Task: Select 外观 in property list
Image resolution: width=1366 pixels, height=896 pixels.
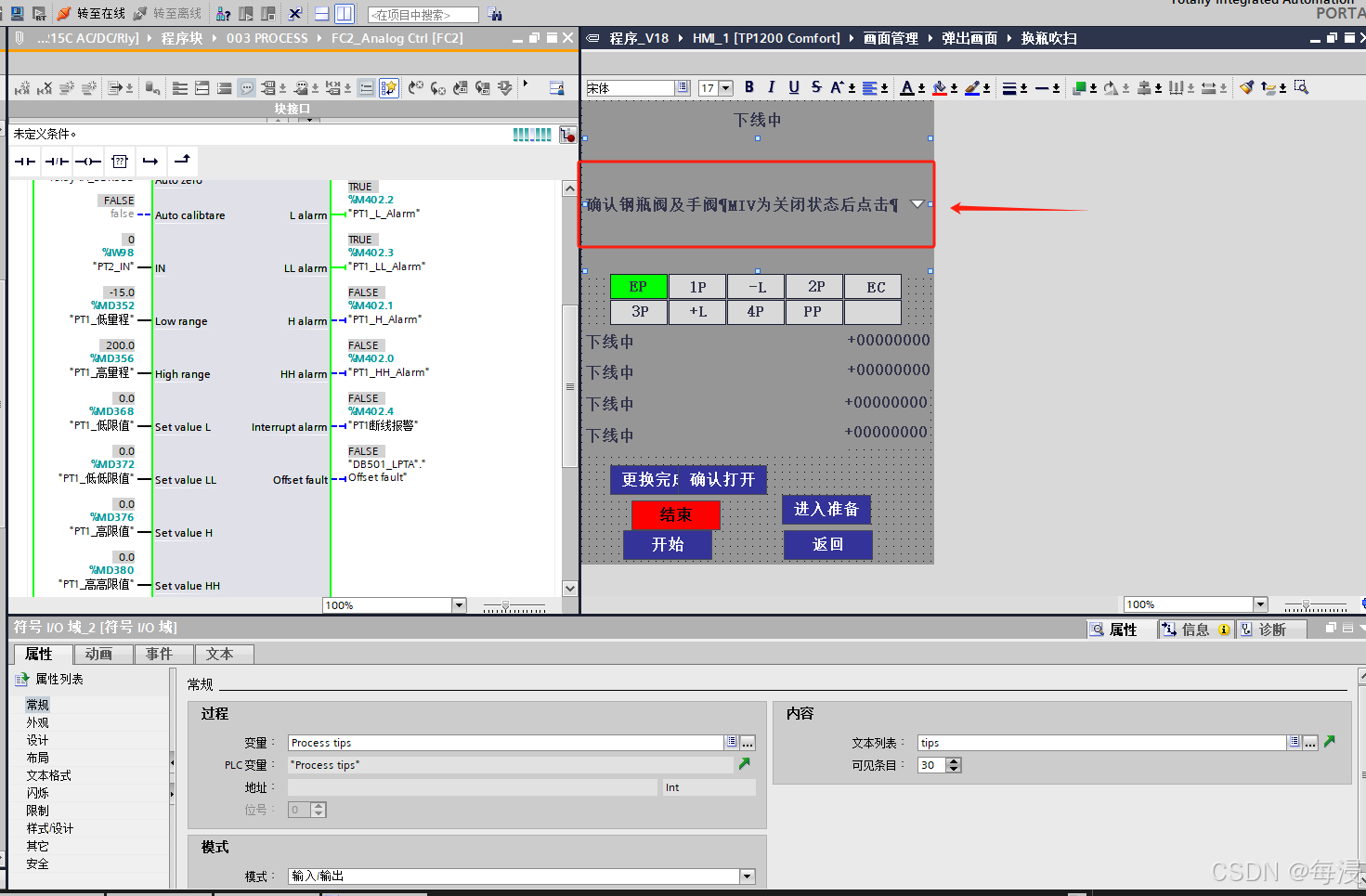Action: pos(37,722)
